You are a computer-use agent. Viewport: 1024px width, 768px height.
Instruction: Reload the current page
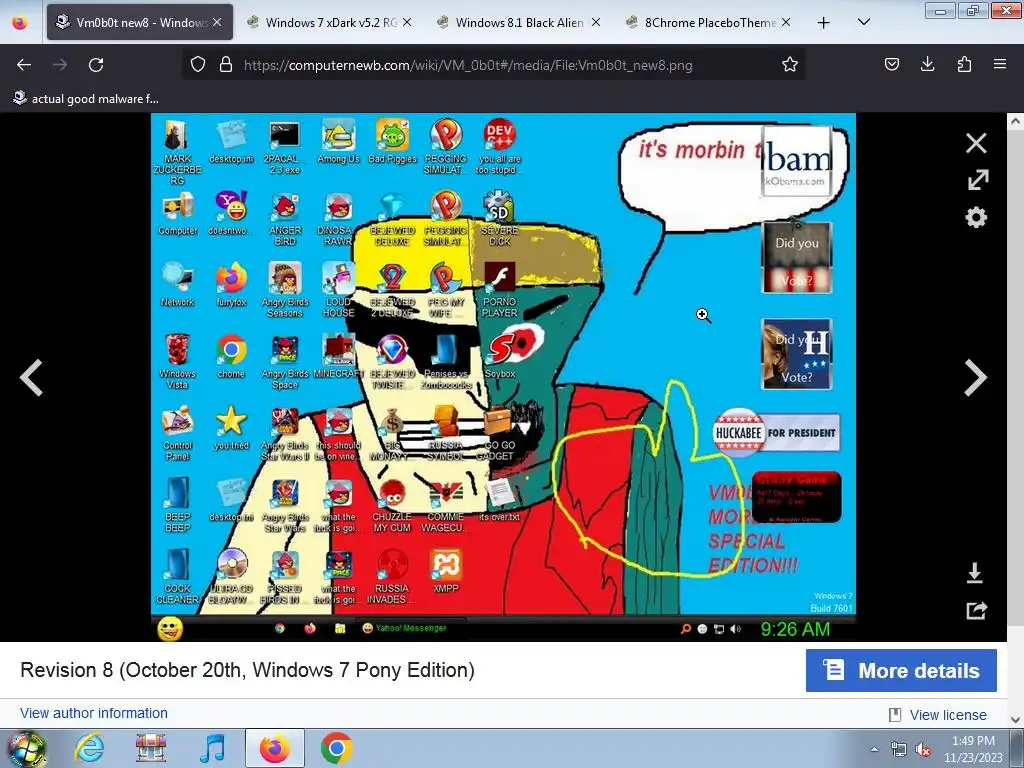pos(96,65)
